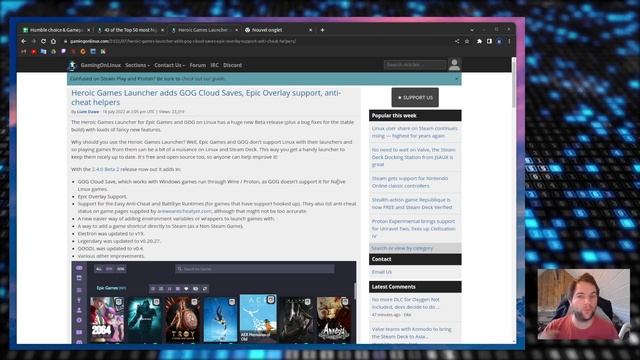Screen dimensions: 640x360
Task: Open 'Valve teams with Komodo' comment link
Action: click(411, 333)
